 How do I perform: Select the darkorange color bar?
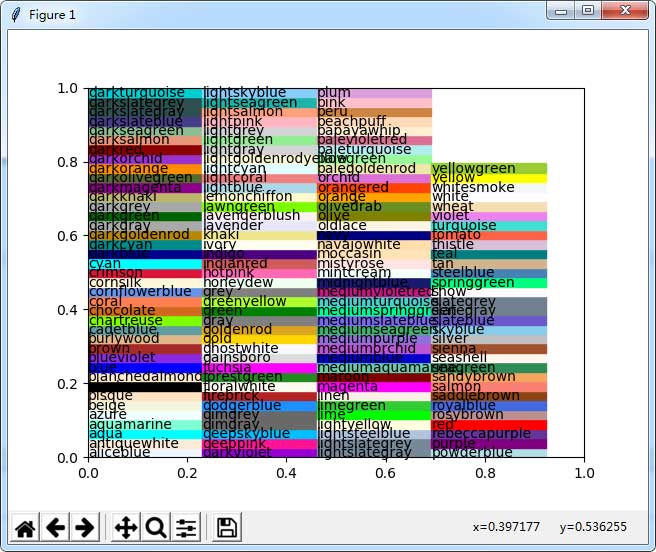pos(145,169)
